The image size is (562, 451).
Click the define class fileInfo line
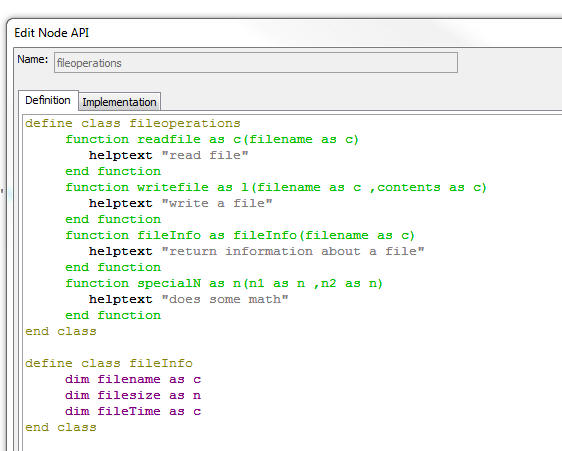point(109,363)
